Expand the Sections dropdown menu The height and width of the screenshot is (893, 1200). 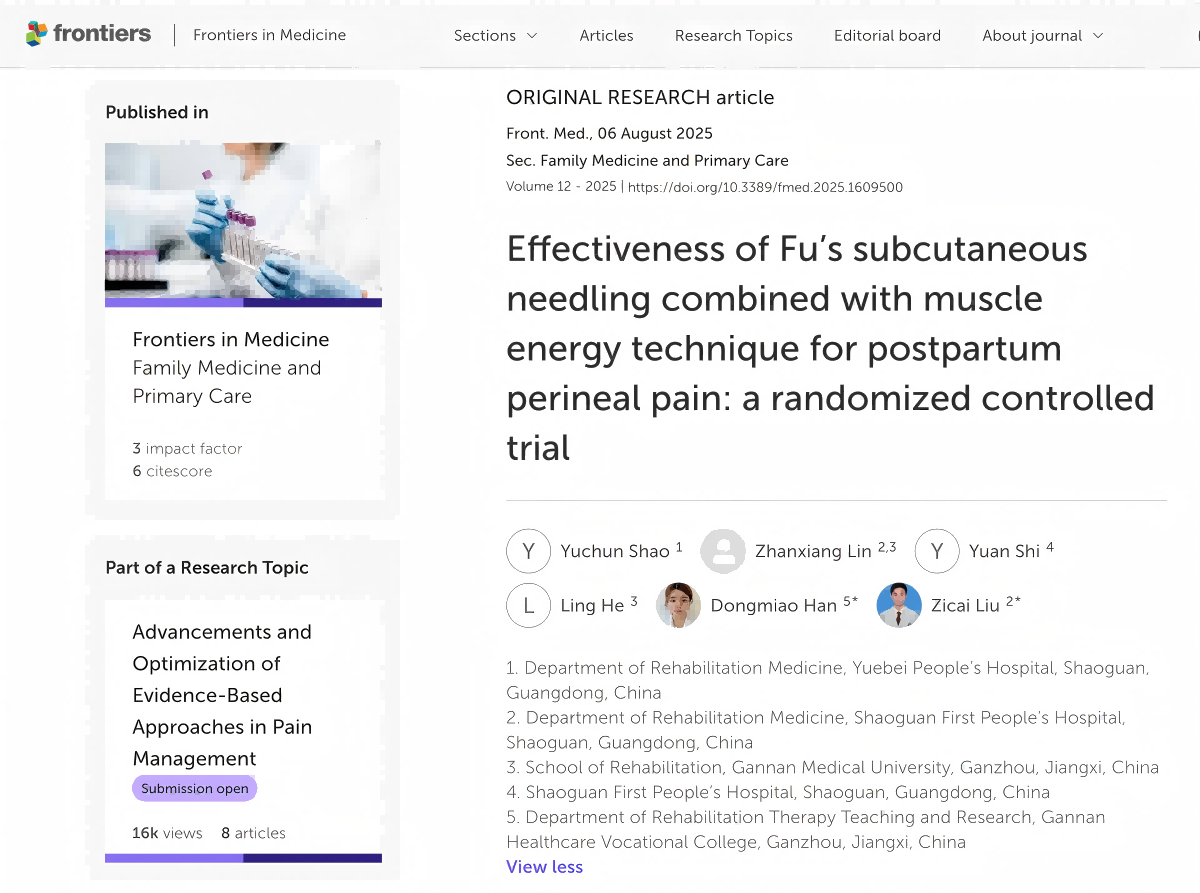tap(495, 36)
